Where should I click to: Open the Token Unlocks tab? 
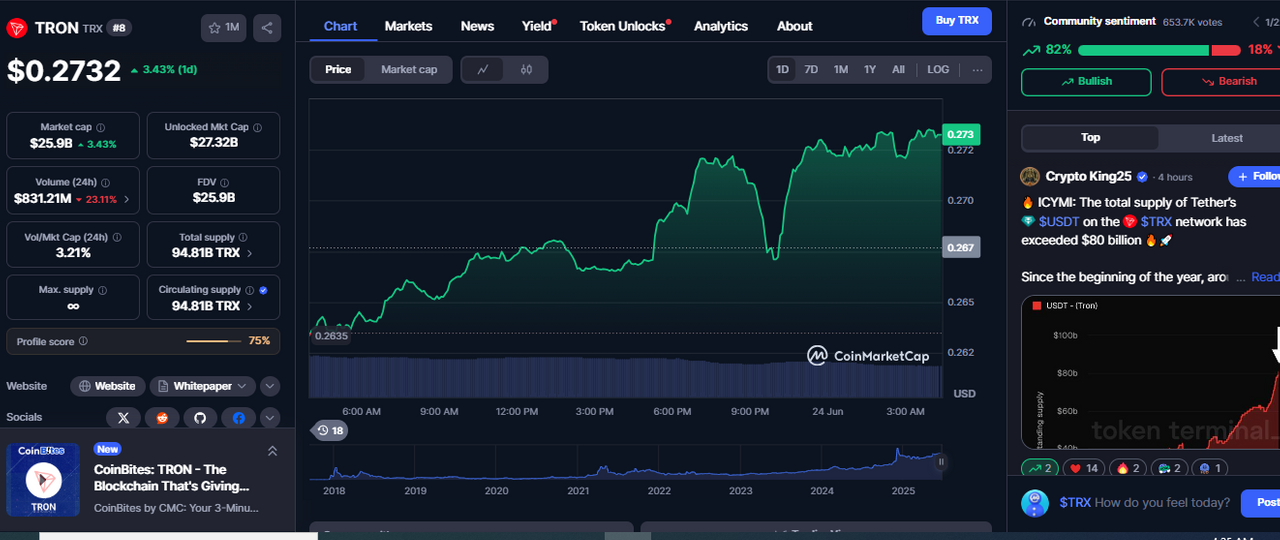click(x=623, y=26)
